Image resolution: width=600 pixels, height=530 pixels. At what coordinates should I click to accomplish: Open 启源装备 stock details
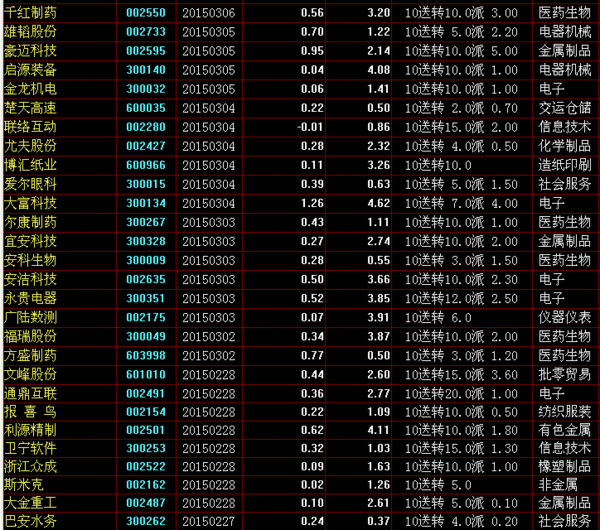pos(30,70)
